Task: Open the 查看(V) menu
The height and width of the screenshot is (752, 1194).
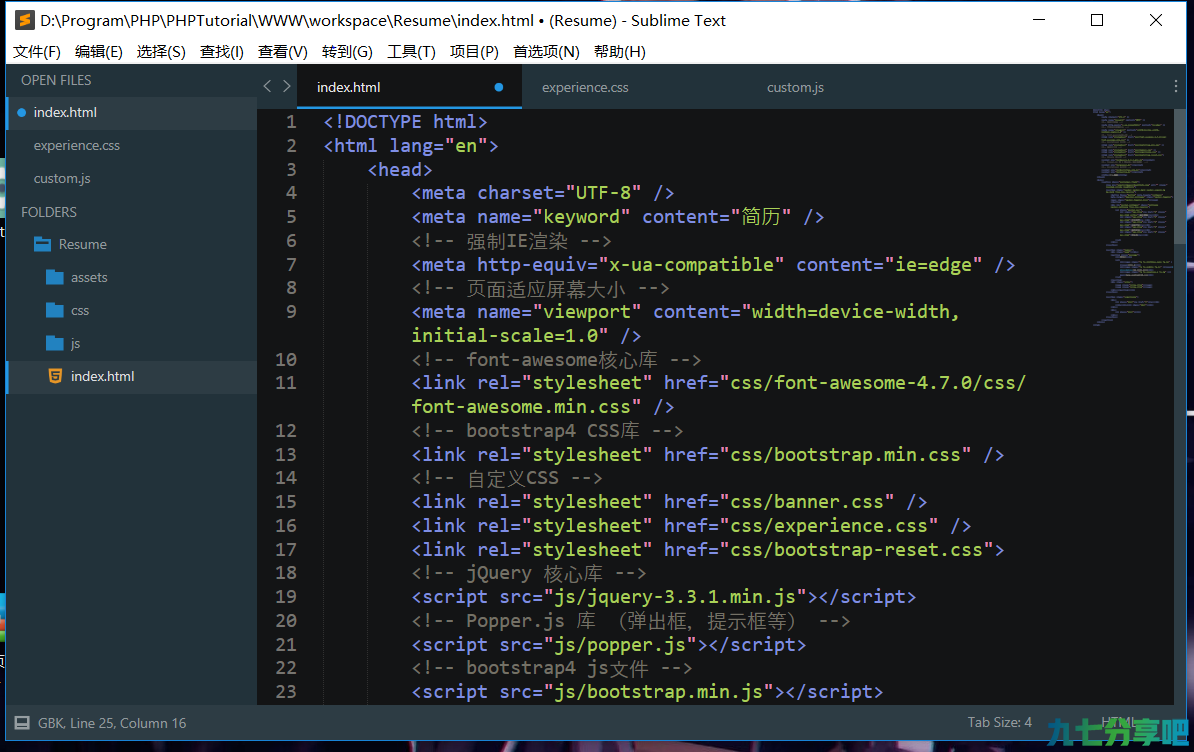Action: click(283, 52)
